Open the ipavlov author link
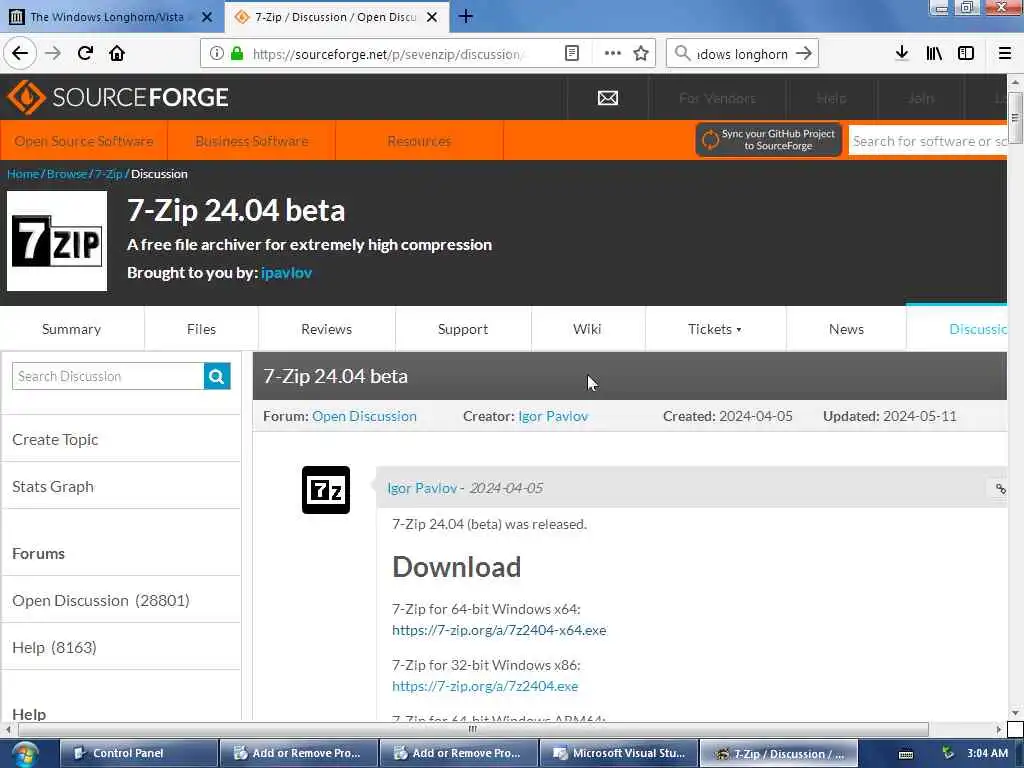 [x=286, y=273]
